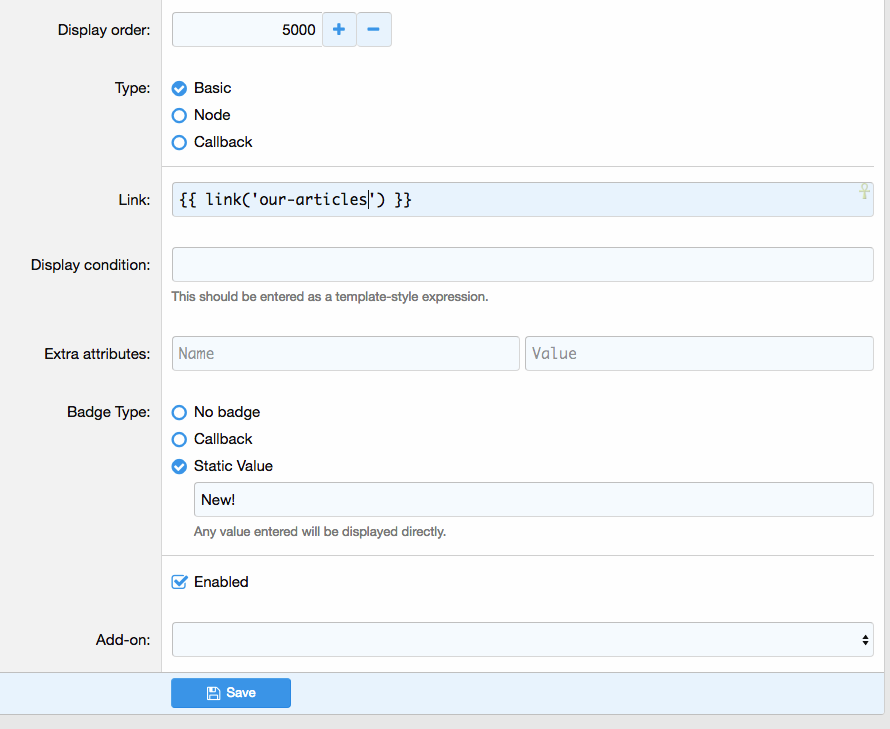
Task: Select the Basic type radio button
Action: (x=180, y=88)
